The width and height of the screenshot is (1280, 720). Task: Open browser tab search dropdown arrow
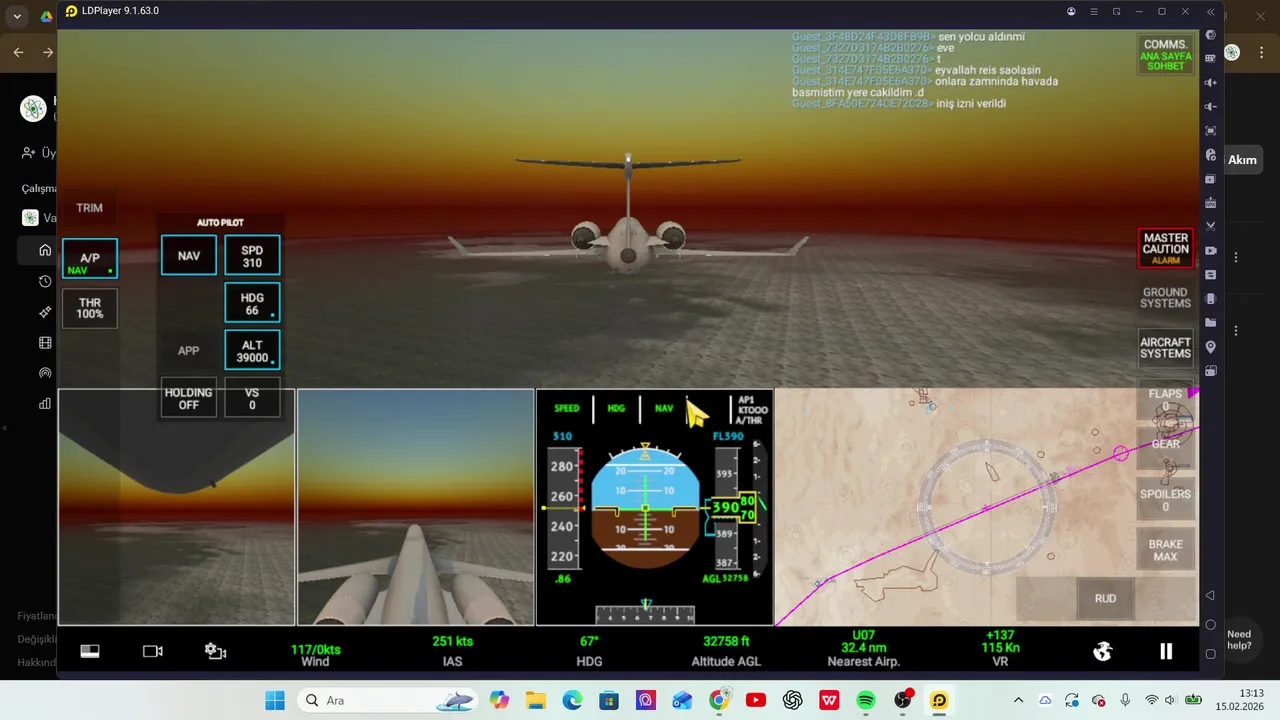17,16
